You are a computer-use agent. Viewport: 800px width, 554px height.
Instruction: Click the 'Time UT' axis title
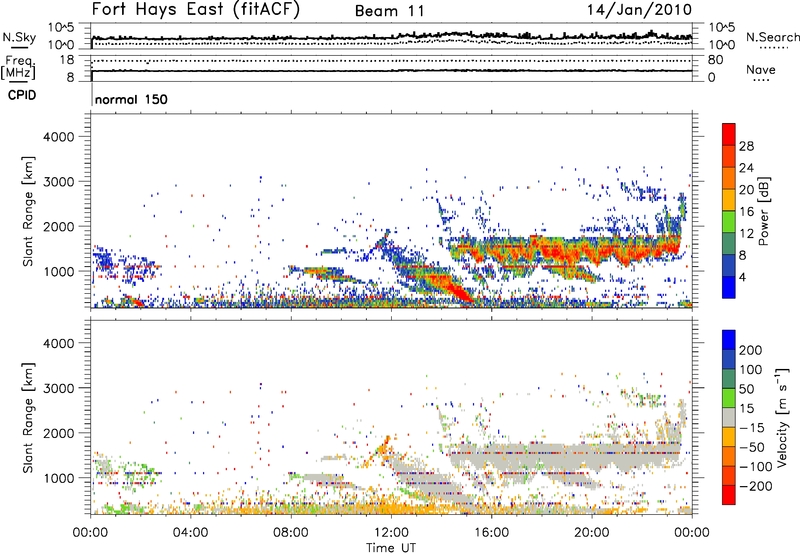pyautogui.click(x=391, y=547)
